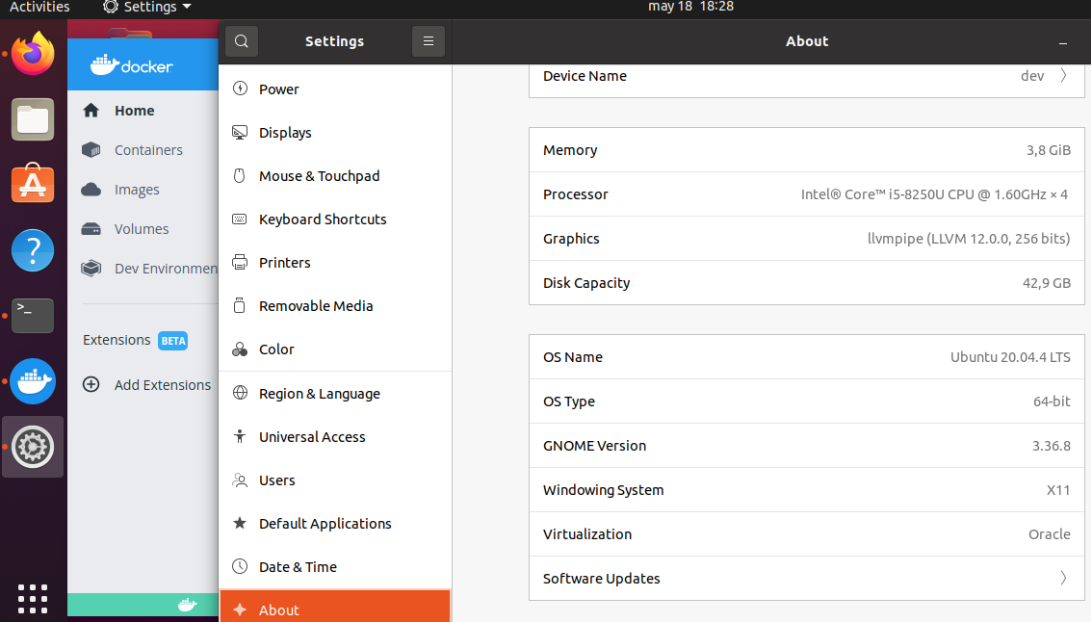Image resolution: width=1091 pixels, height=622 pixels.
Task: Click the Power sidebar icon
Action: [240, 88]
